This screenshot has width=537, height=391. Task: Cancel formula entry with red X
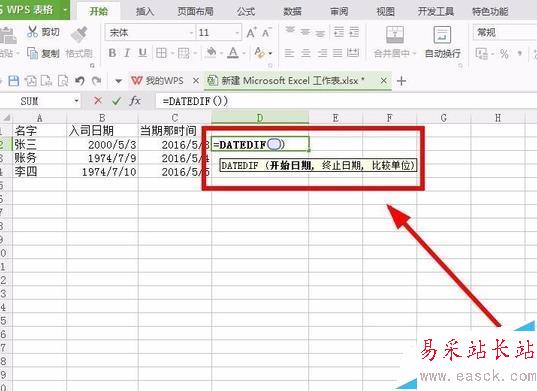pyautogui.click(x=98, y=101)
